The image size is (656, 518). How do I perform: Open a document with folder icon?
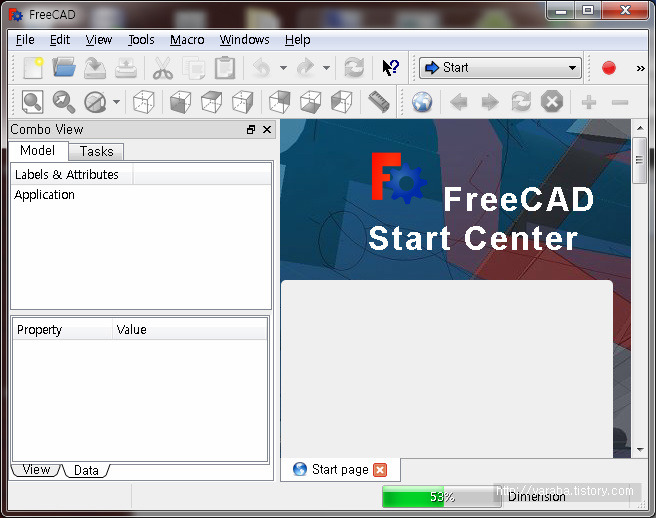(x=64, y=68)
